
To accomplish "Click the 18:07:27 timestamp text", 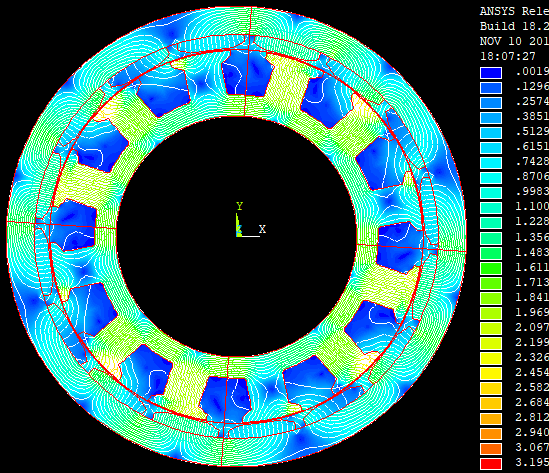I will click(508, 56).
